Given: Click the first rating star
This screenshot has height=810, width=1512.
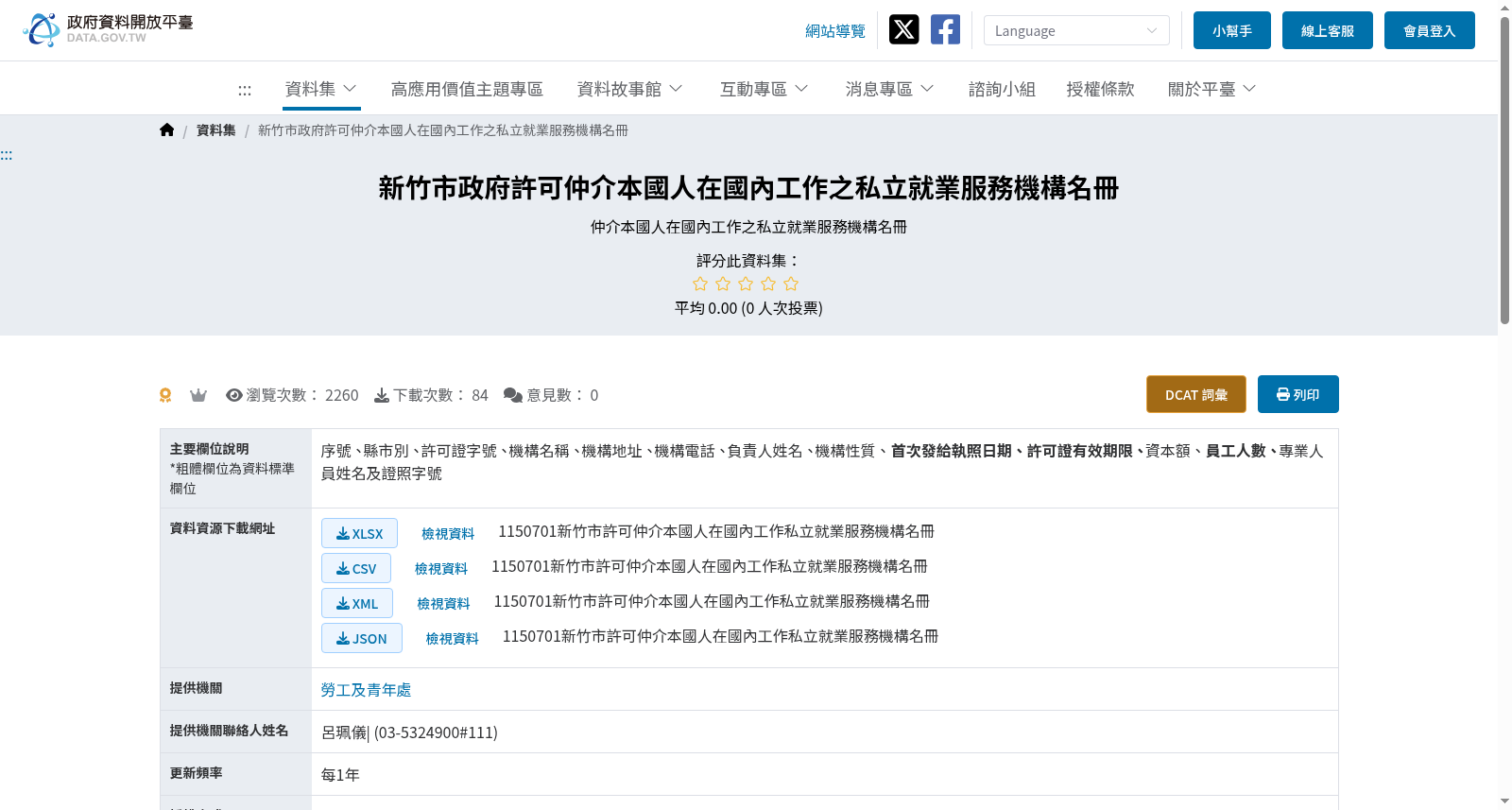Looking at the screenshot, I should 700,284.
